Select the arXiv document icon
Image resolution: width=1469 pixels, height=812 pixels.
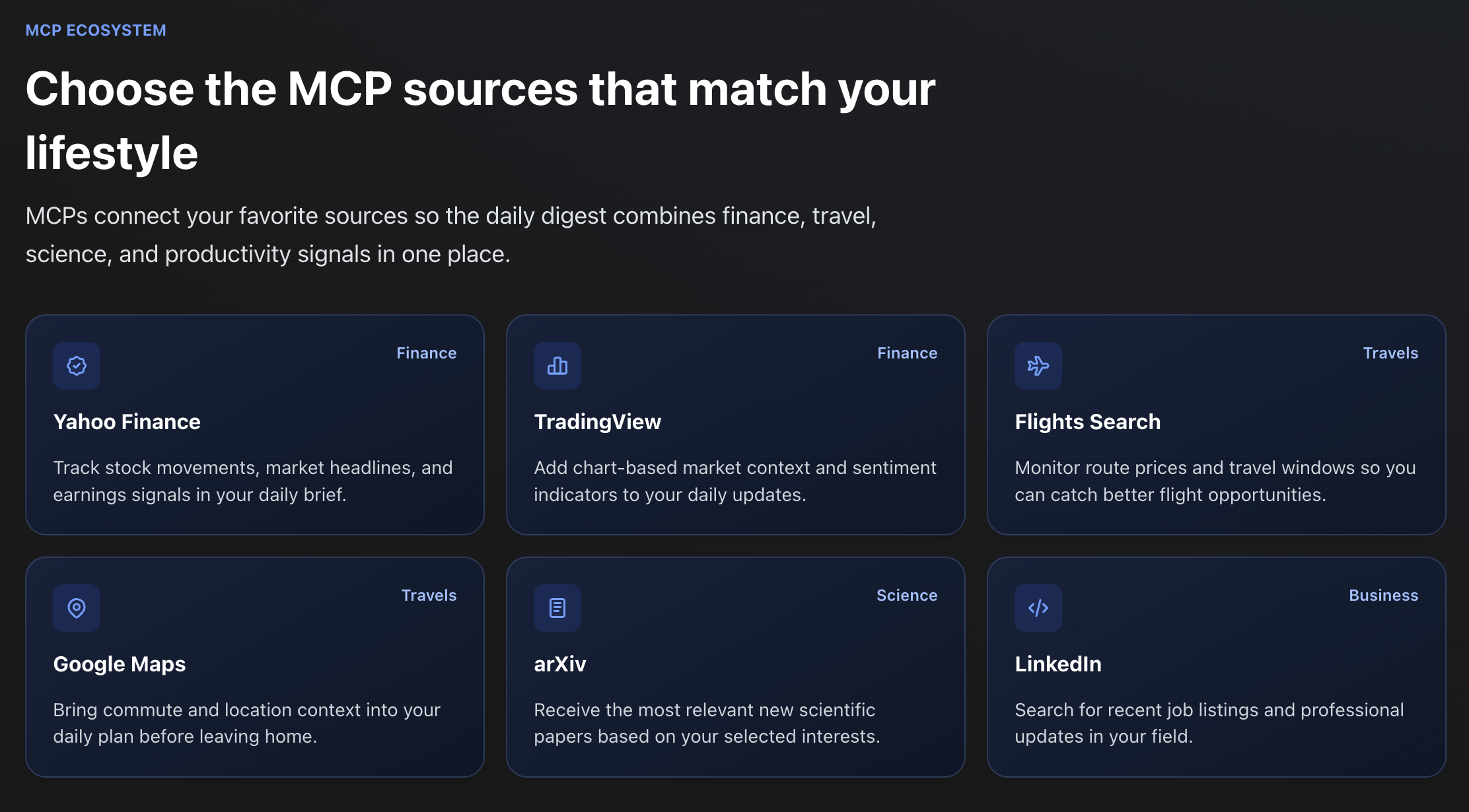[557, 607]
